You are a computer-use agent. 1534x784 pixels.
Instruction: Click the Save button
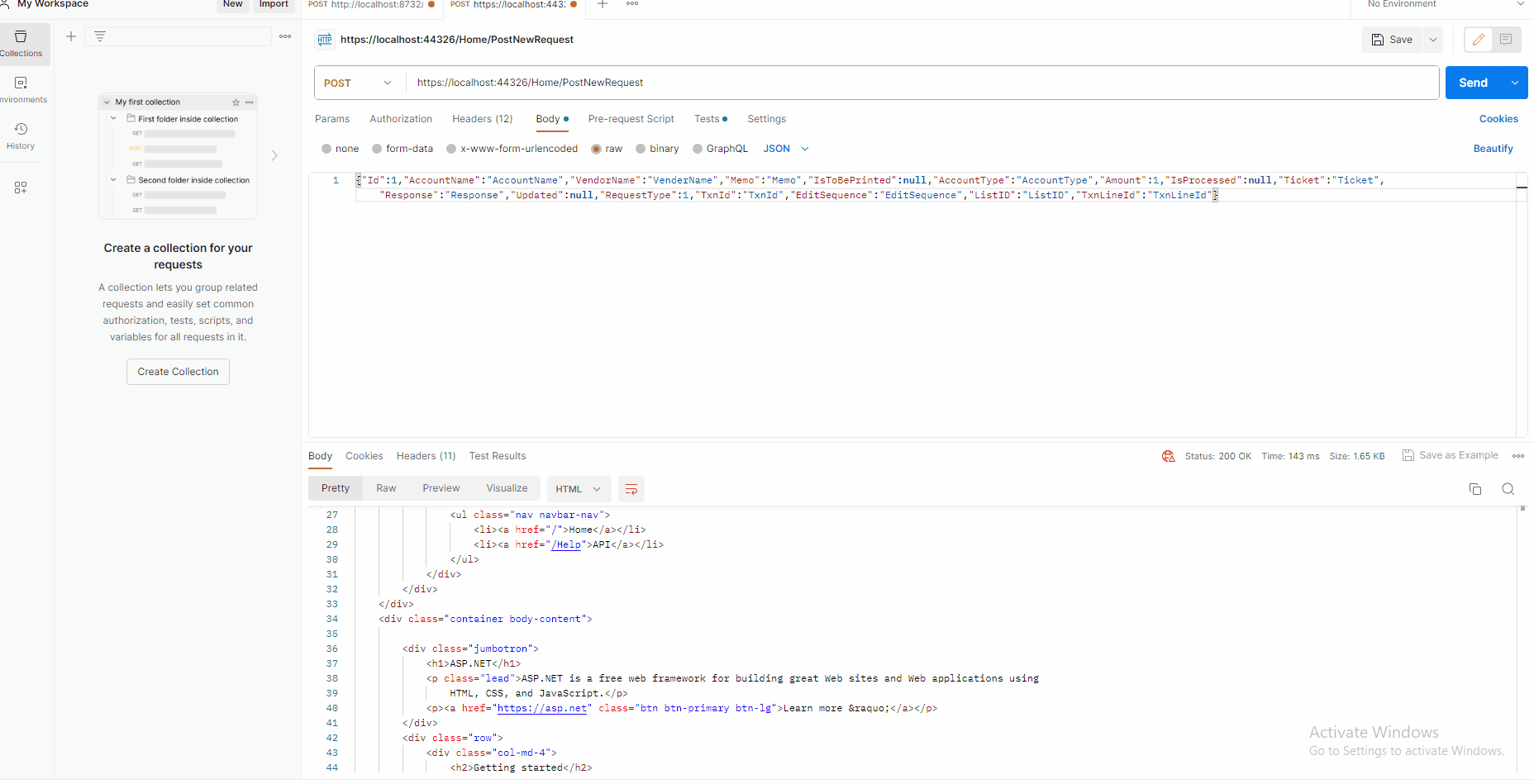[x=1392, y=40]
